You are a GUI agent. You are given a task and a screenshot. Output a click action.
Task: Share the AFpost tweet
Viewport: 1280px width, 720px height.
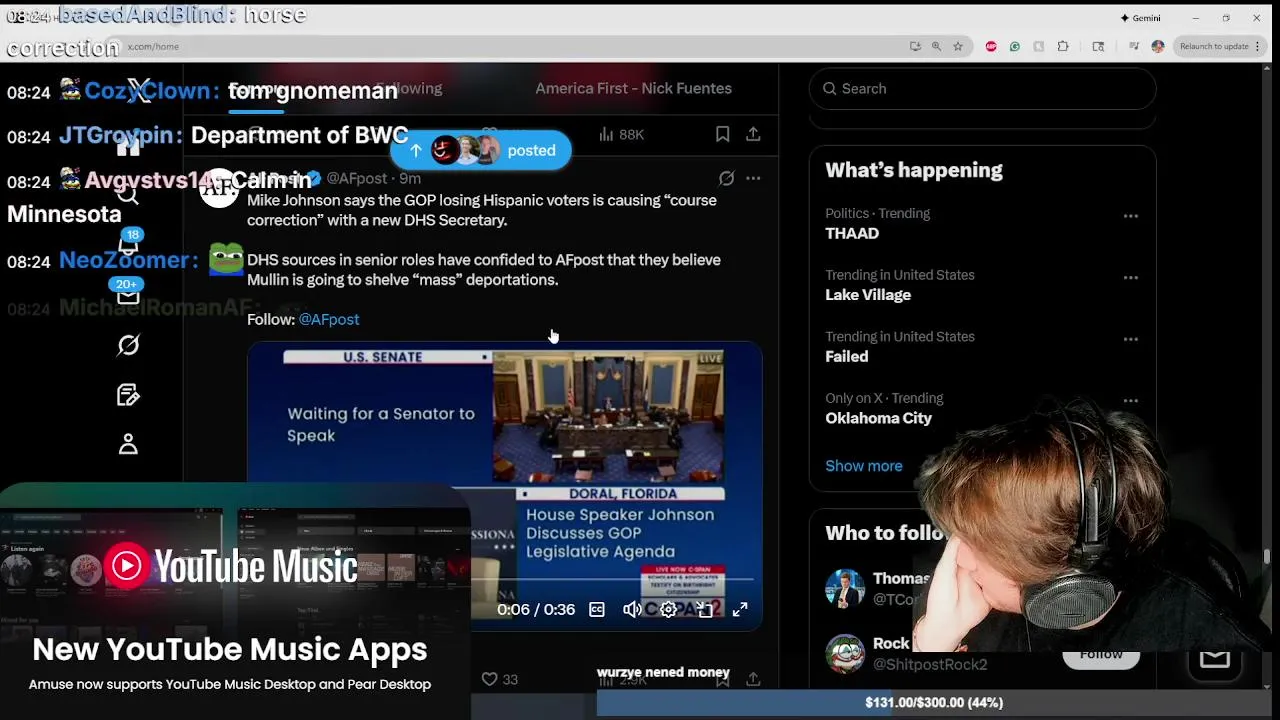point(753,679)
